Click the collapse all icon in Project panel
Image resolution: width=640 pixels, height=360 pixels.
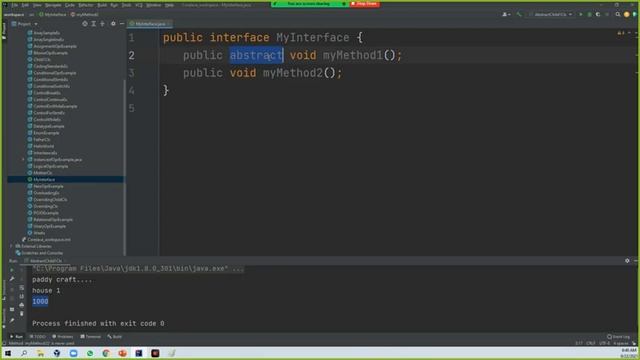pos(102,24)
